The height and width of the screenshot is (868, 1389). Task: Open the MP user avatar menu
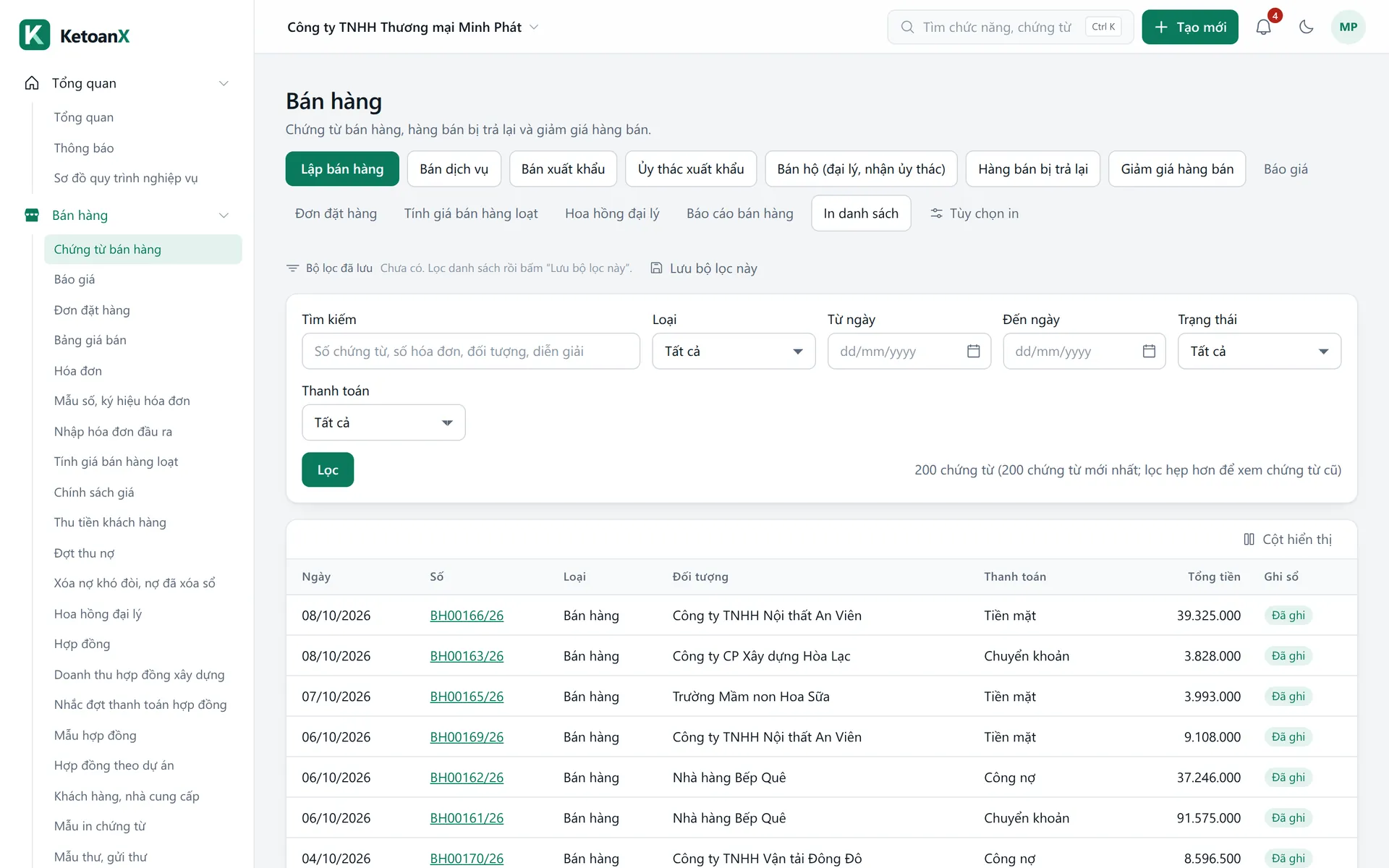1348,27
